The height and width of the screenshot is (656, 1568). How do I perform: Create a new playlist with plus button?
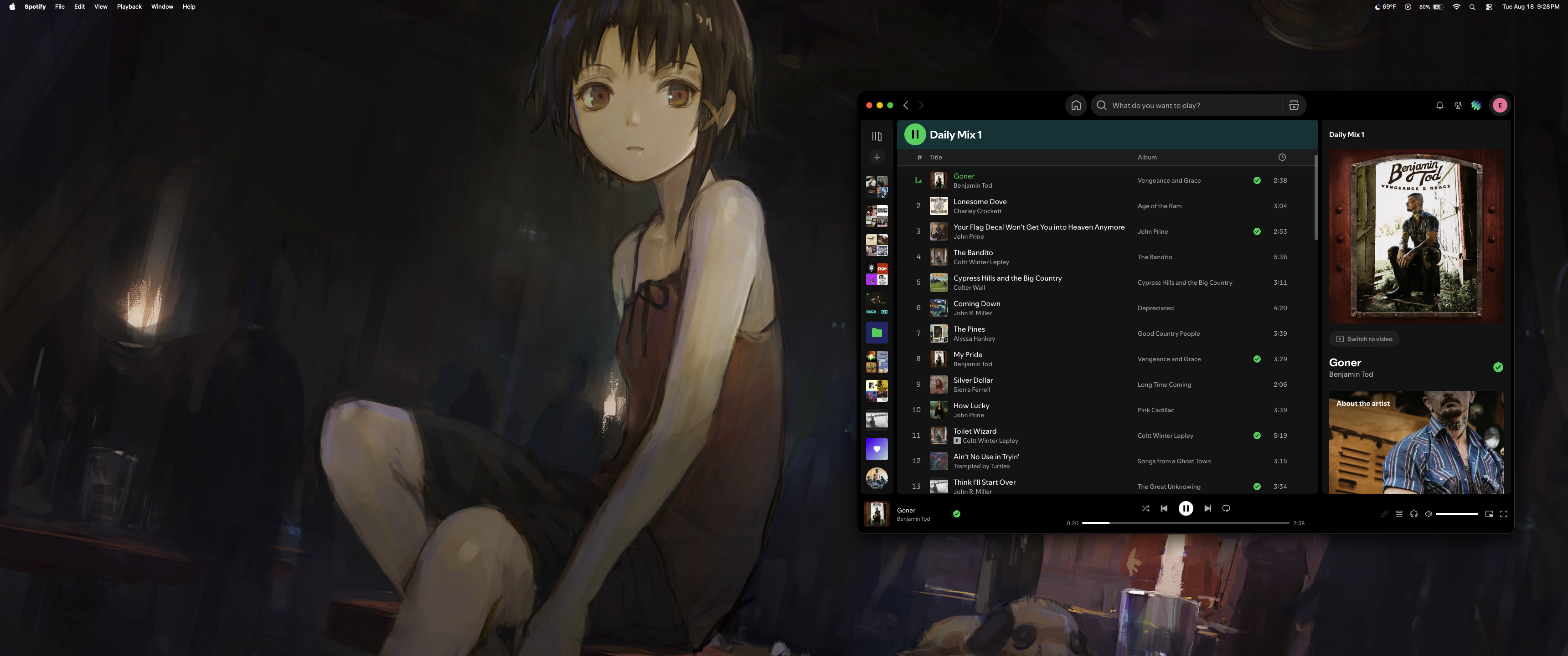[877, 157]
